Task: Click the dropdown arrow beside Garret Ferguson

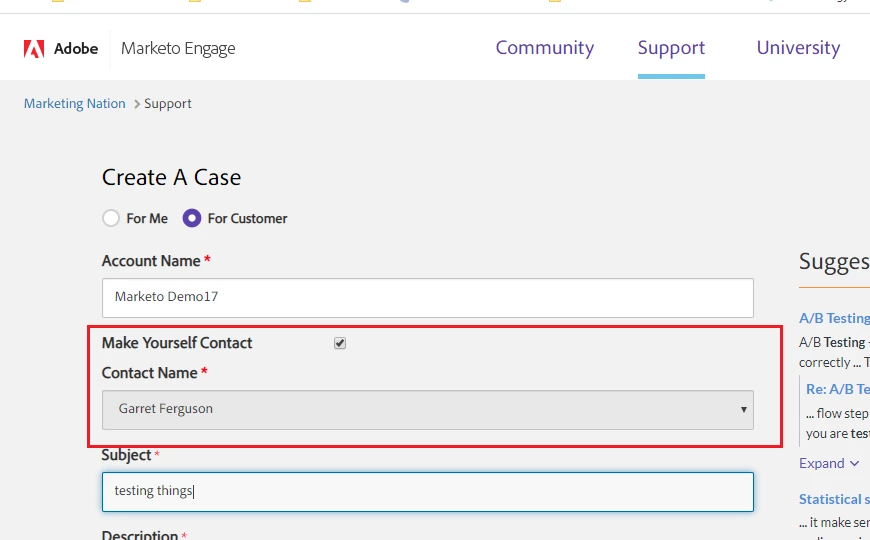Action: [x=743, y=410]
